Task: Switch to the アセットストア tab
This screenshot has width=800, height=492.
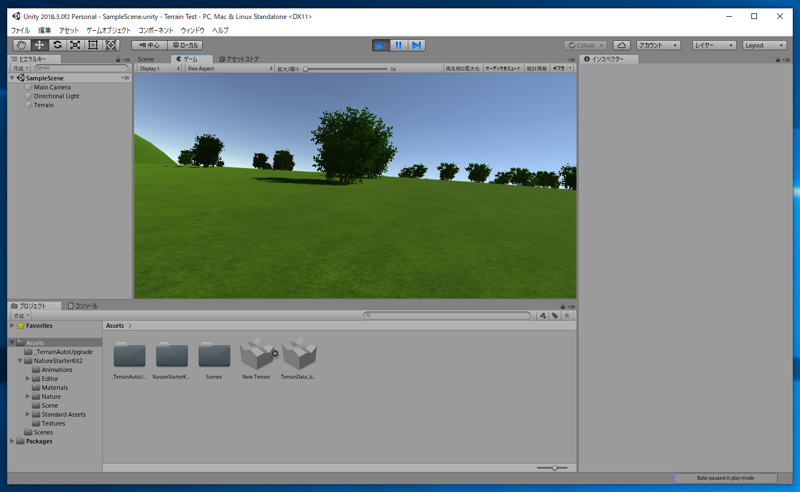Action: (239, 59)
